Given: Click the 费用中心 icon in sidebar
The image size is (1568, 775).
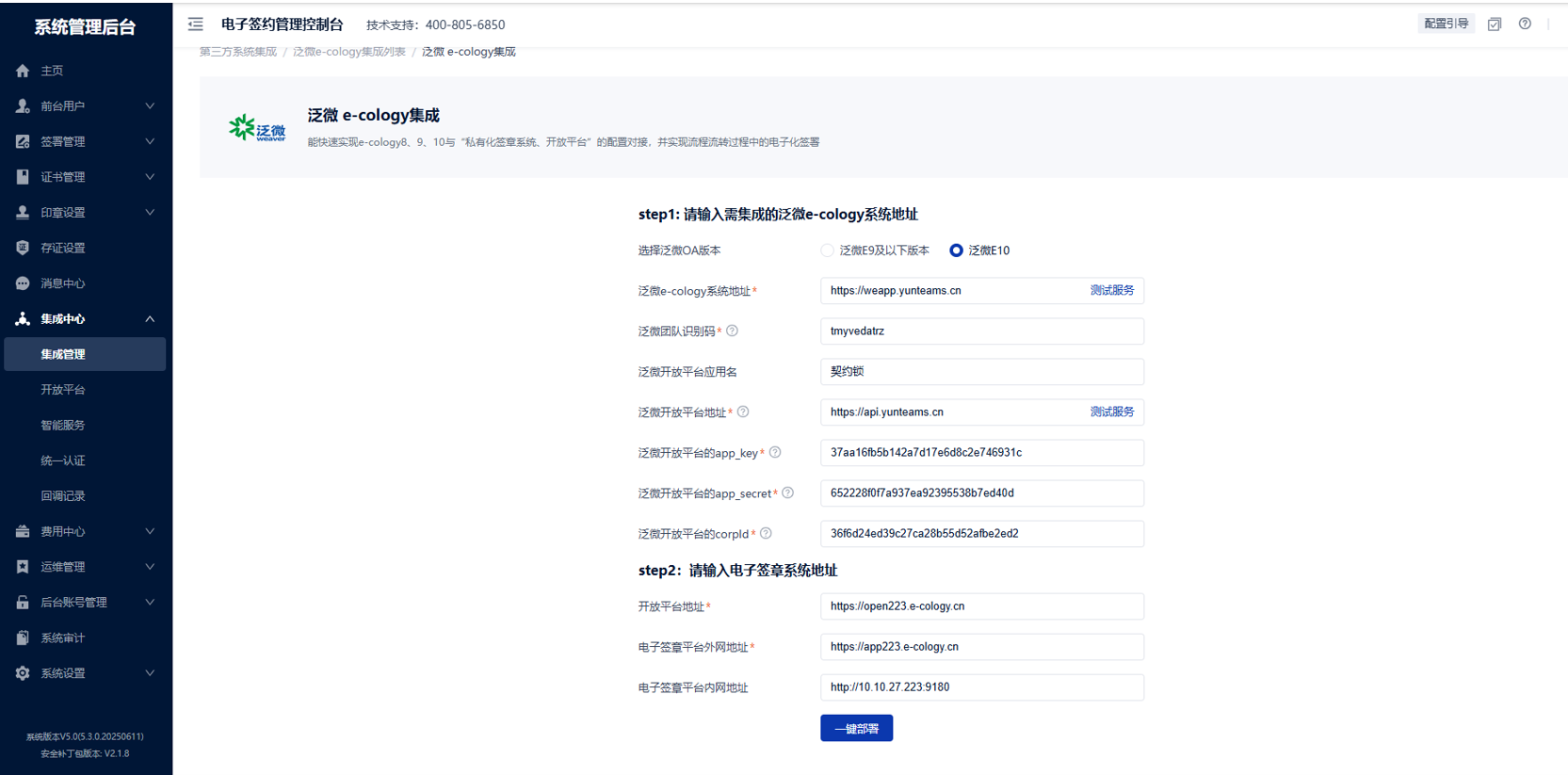Looking at the screenshot, I should 23,531.
